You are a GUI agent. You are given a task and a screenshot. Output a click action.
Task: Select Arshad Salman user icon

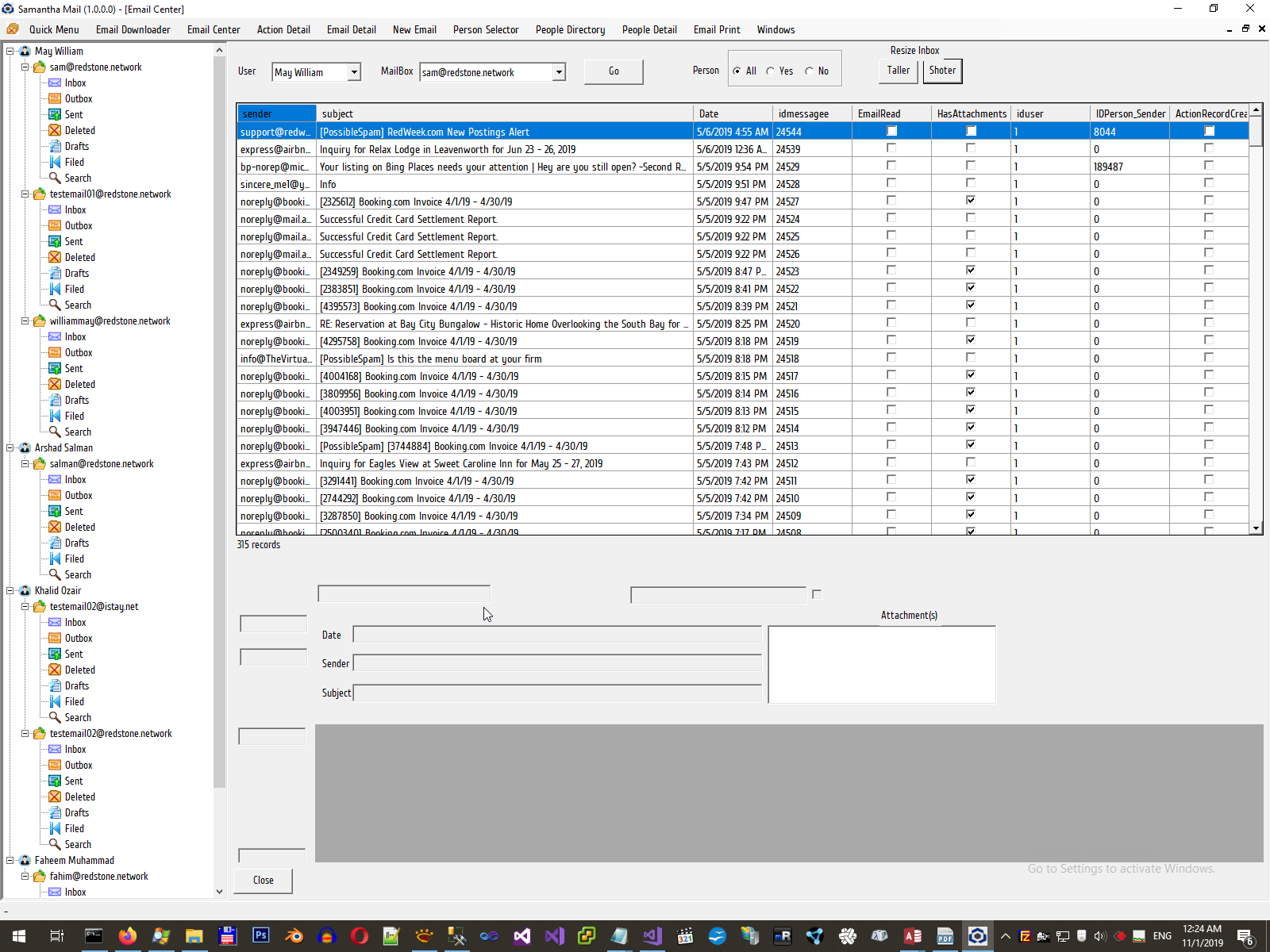(25, 447)
